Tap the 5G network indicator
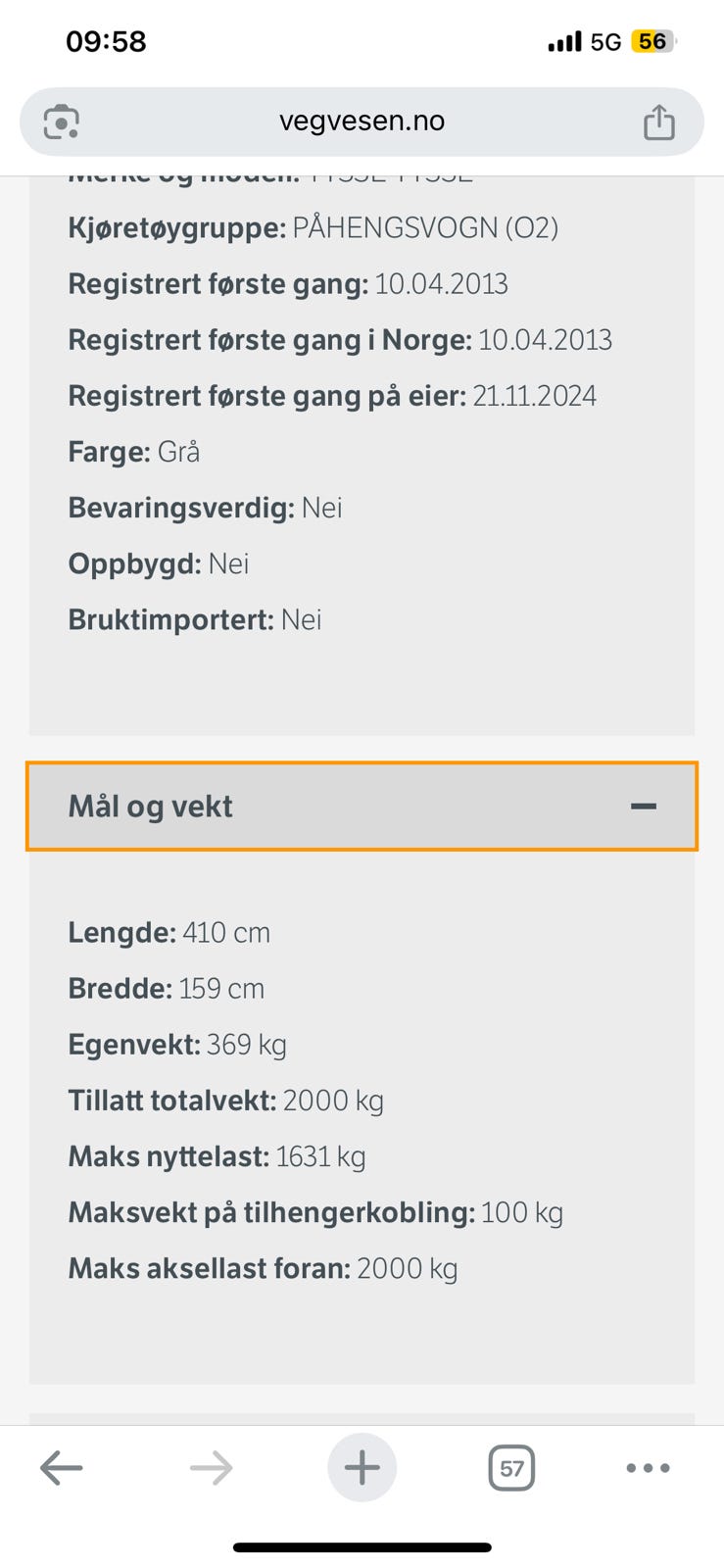Viewport: 724px width, 1568px height. (605, 42)
